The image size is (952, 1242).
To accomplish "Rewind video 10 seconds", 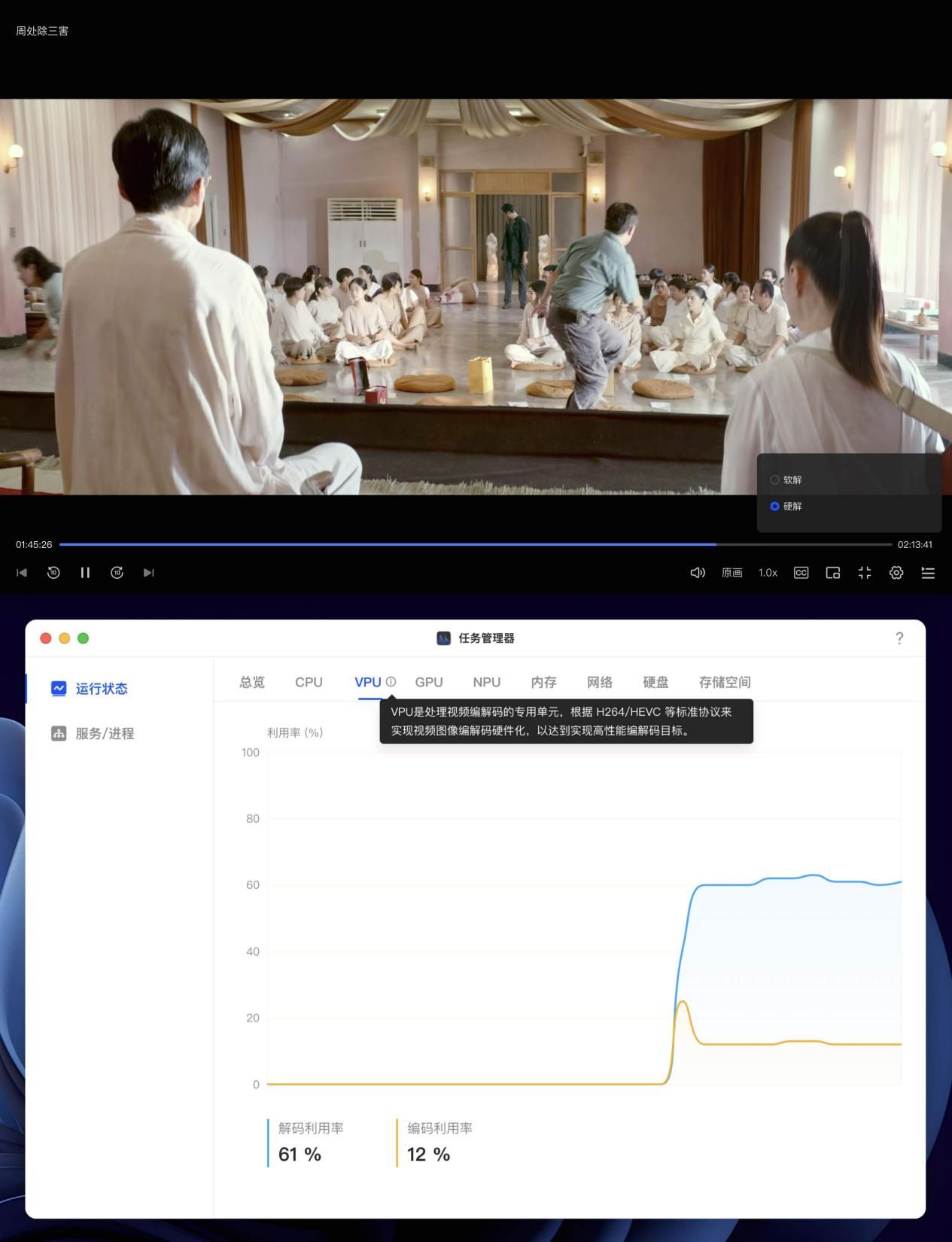I will tap(53, 573).
